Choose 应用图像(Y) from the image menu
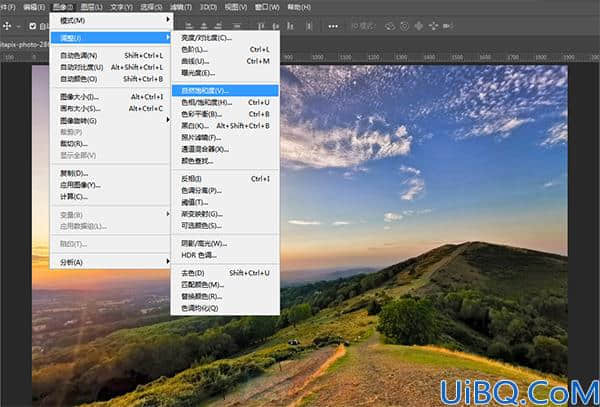The image size is (600, 407). tap(111, 185)
